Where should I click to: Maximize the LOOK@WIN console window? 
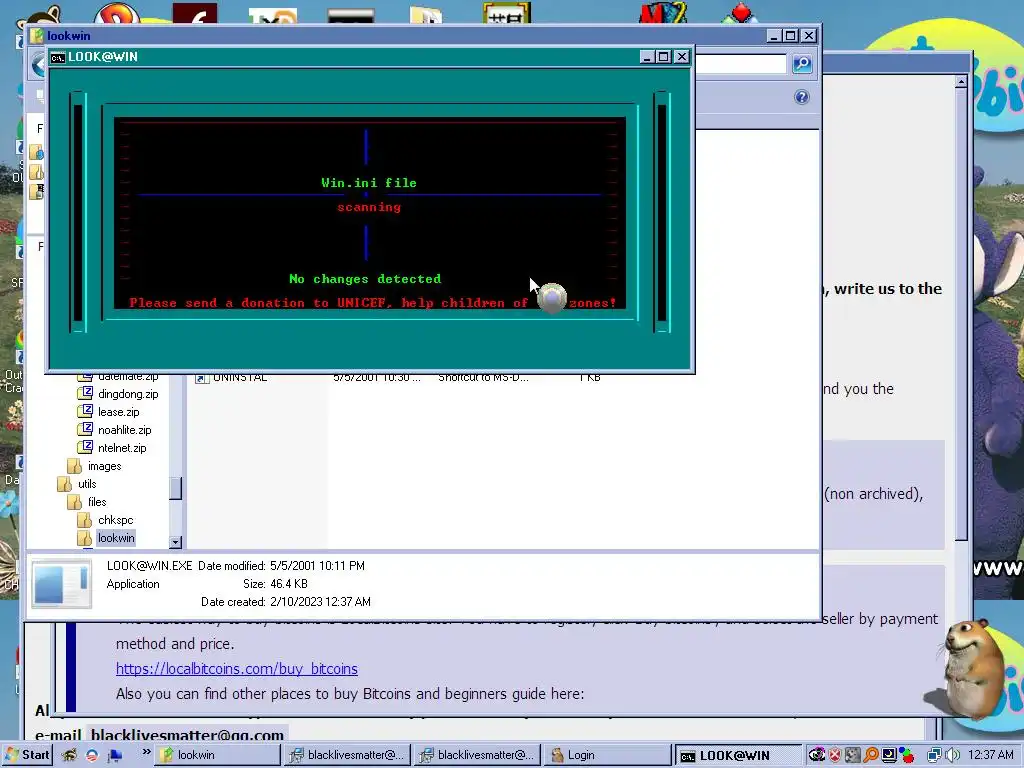coord(664,57)
